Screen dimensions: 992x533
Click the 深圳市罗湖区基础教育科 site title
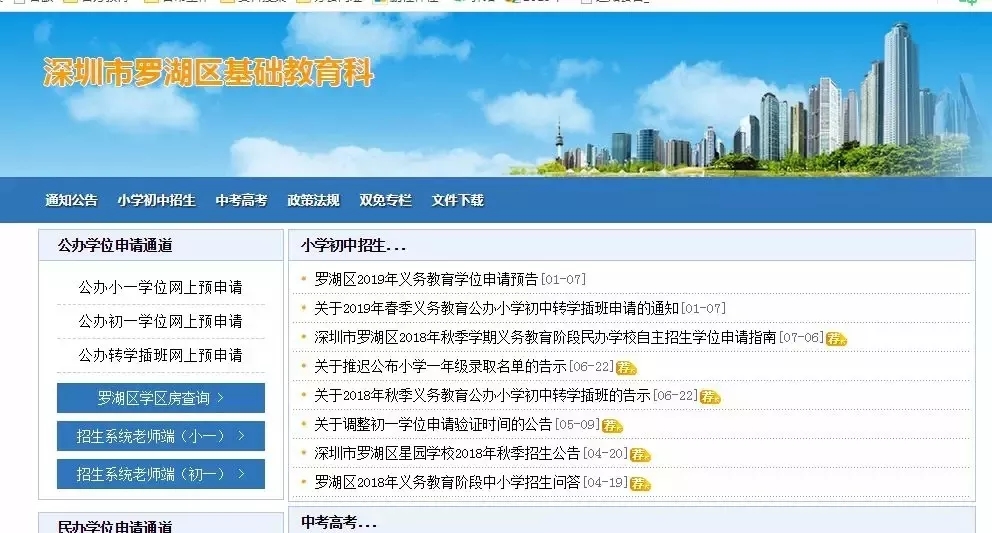[x=208, y=73]
